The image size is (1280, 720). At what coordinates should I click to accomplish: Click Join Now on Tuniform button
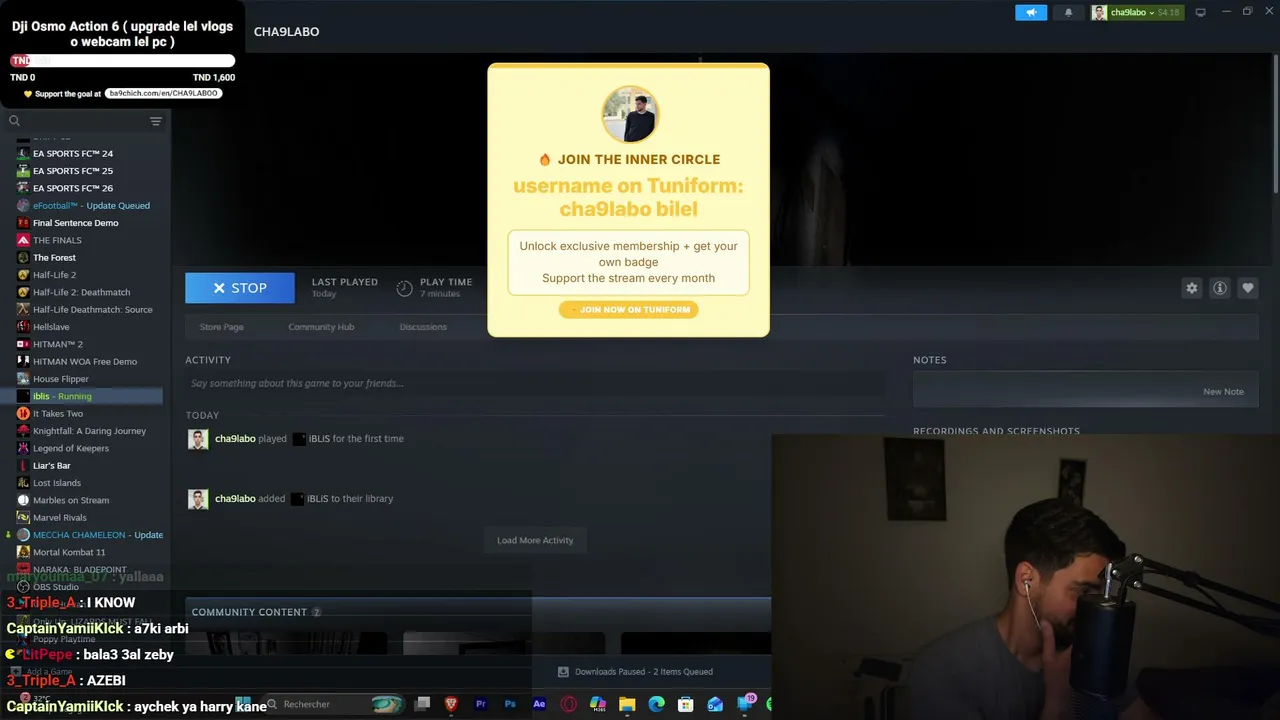tap(629, 310)
